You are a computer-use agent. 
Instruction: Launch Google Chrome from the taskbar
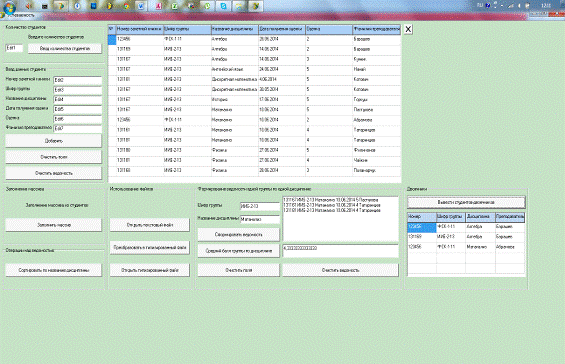click(126, 6)
